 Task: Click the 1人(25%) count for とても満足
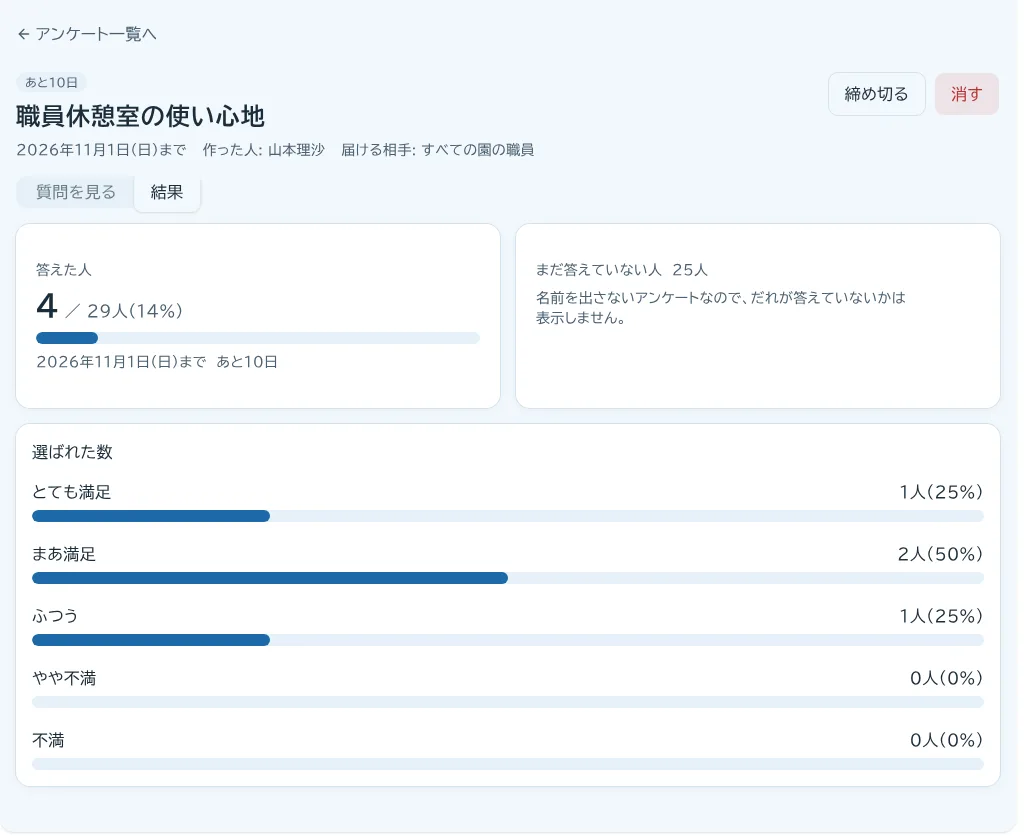click(x=941, y=492)
